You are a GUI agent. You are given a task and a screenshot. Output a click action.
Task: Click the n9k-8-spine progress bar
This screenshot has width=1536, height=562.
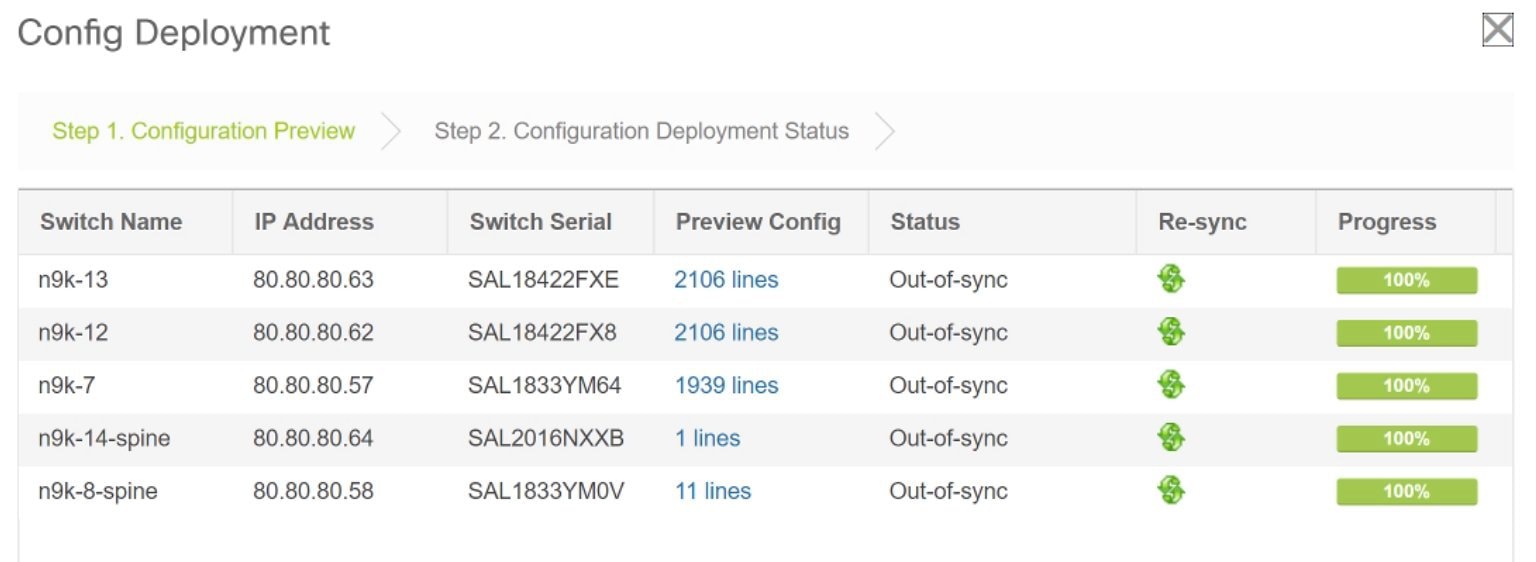click(1406, 492)
